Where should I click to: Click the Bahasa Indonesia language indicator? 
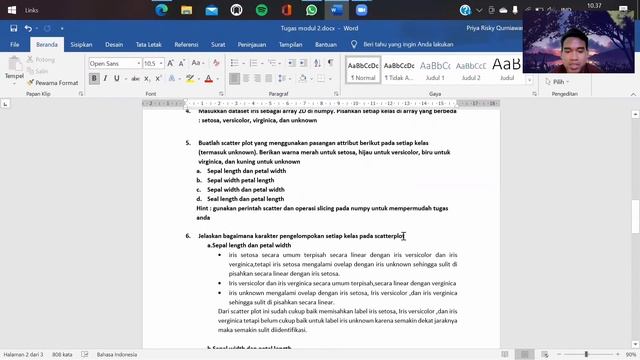(117, 354)
